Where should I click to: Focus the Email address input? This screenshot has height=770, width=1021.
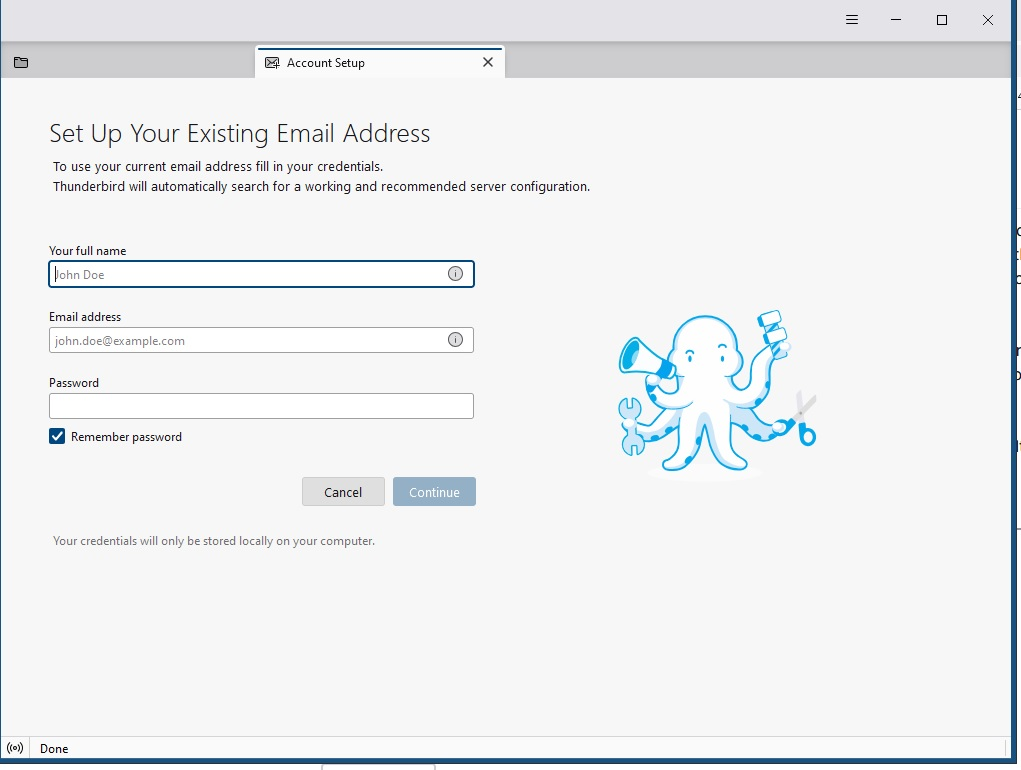(261, 340)
